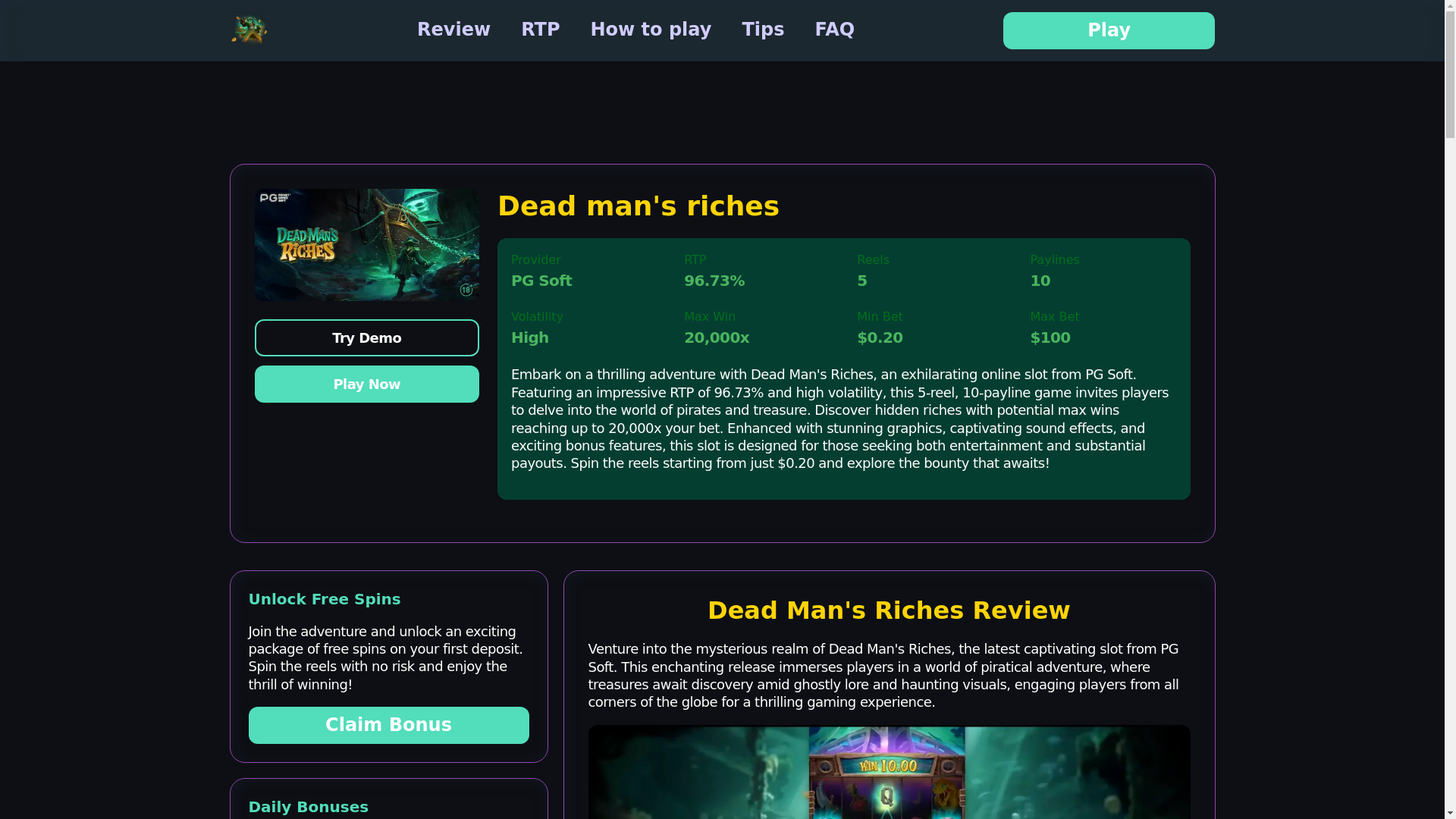Go to the RTP section
Image resolution: width=1456 pixels, height=819 pixels.
click(x=540, y=30)
